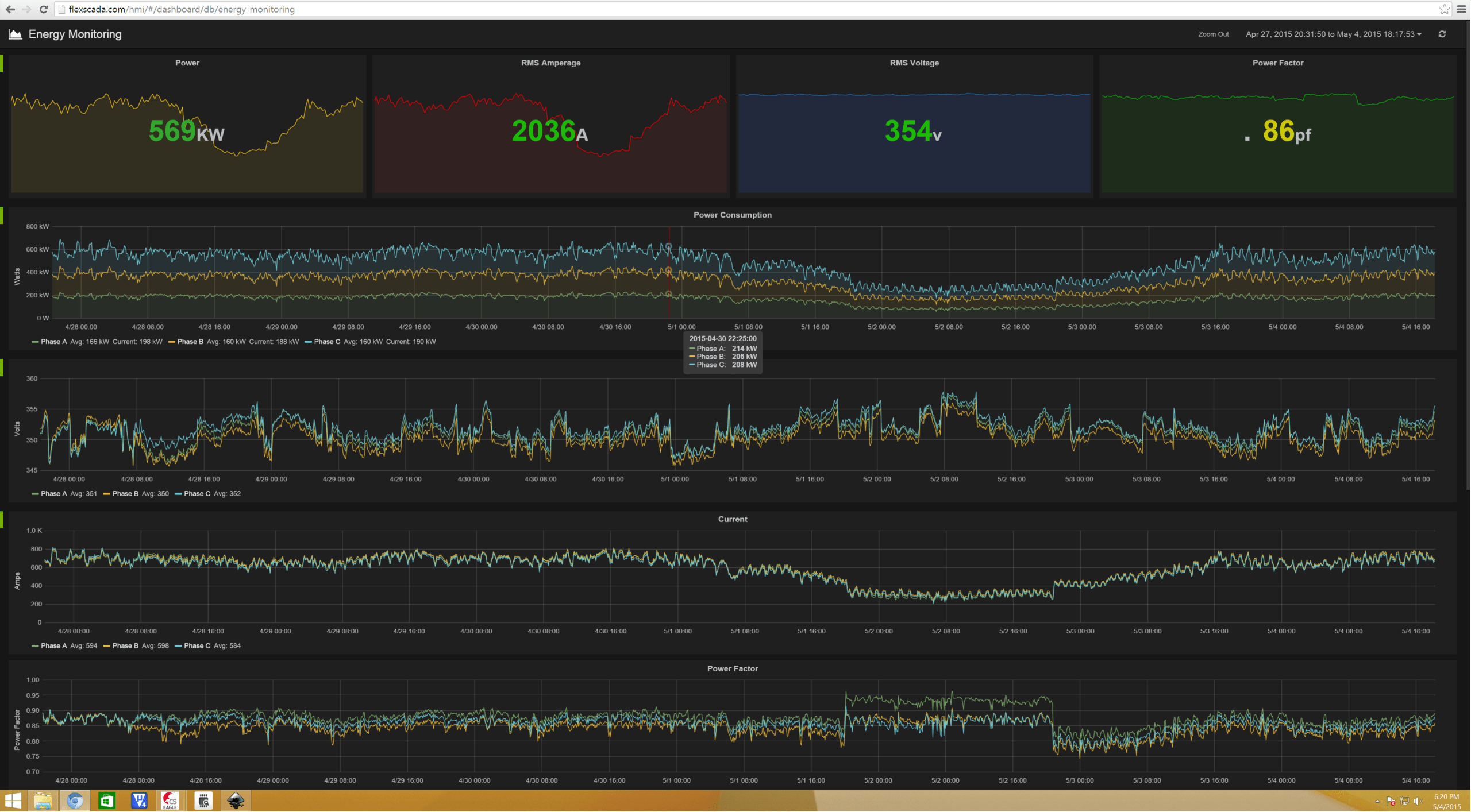Click the Energy Monitoring dashboard chart icon

tap(16, 34)
